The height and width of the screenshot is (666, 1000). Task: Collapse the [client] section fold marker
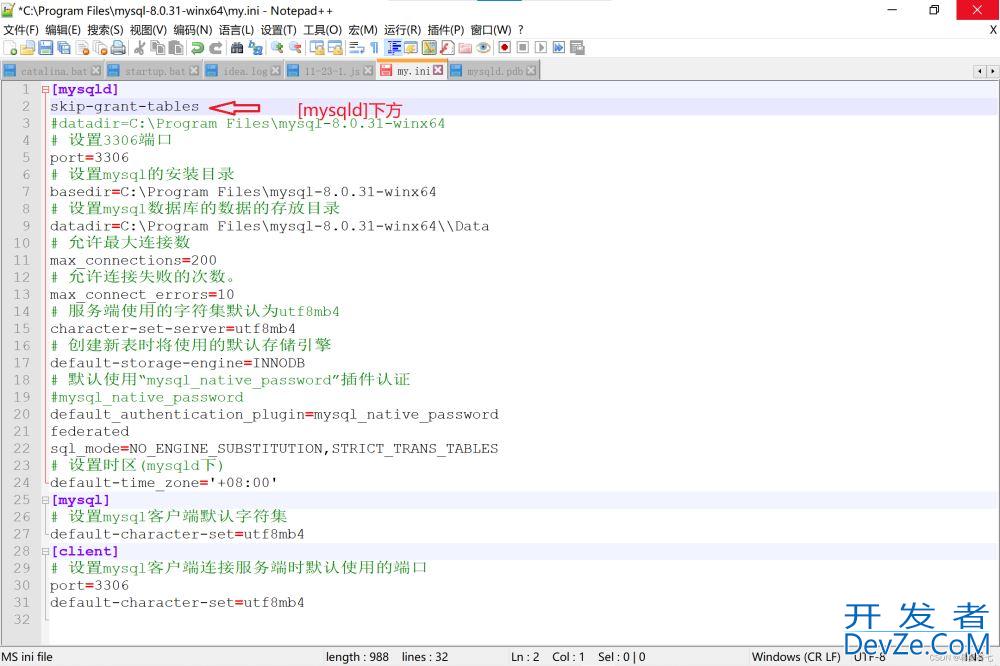tap(45, 552)
